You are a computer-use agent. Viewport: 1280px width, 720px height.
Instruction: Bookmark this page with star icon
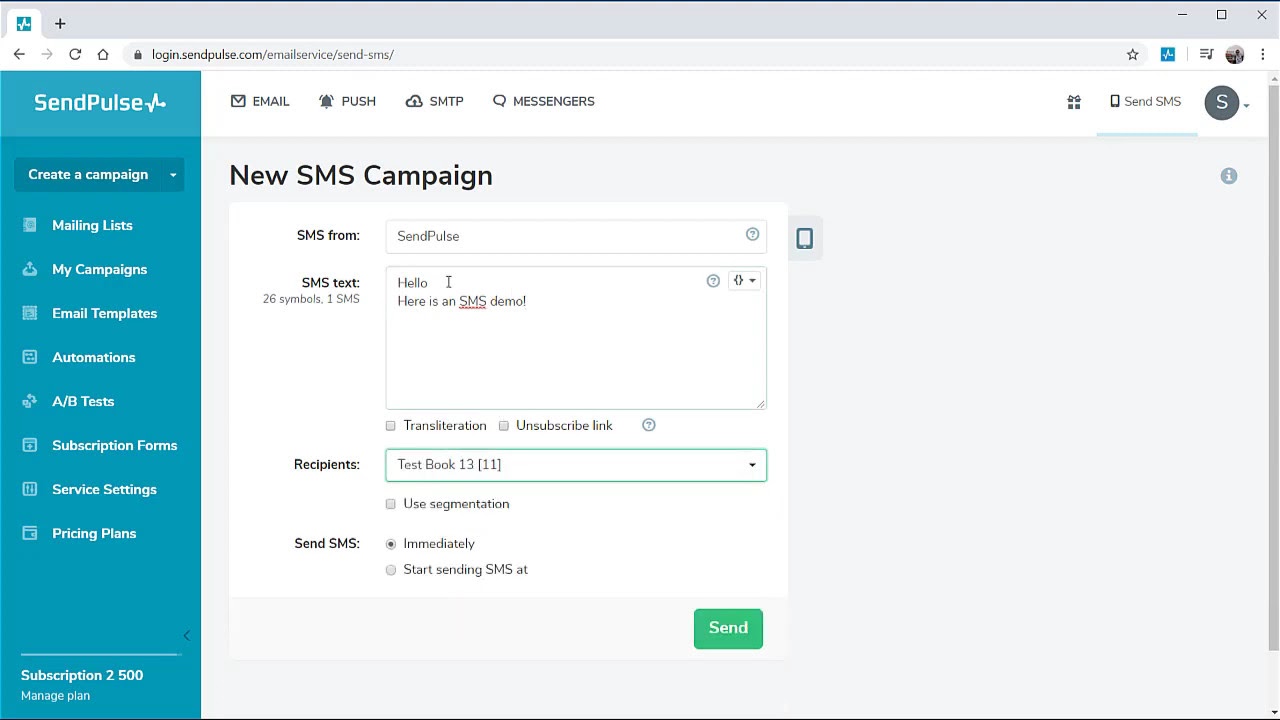(1133, 55)
